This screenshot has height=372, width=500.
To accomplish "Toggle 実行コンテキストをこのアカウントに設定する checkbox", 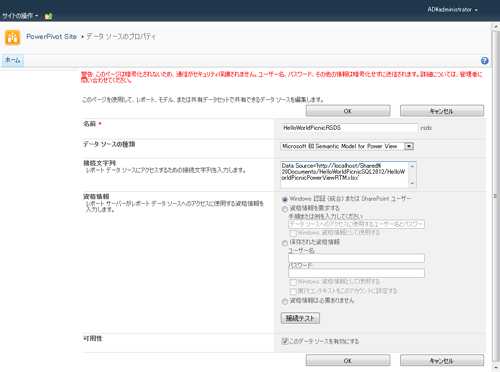I will [x=293, y=292].
